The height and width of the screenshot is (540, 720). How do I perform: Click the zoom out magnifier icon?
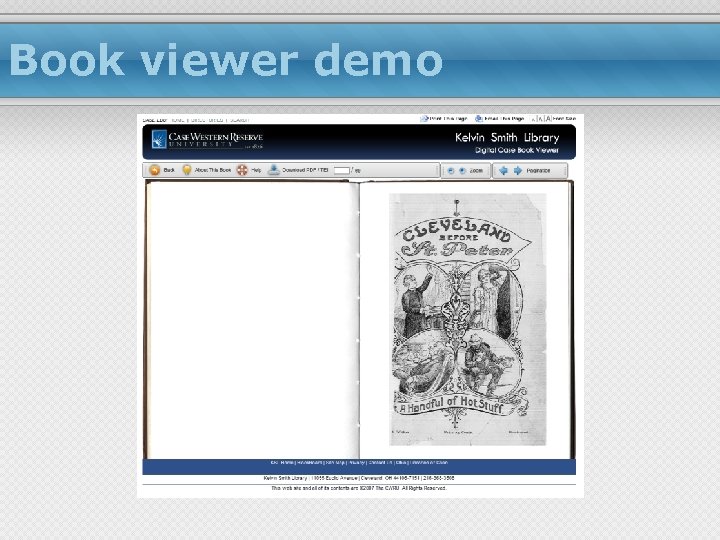click(x=450, y=170)
